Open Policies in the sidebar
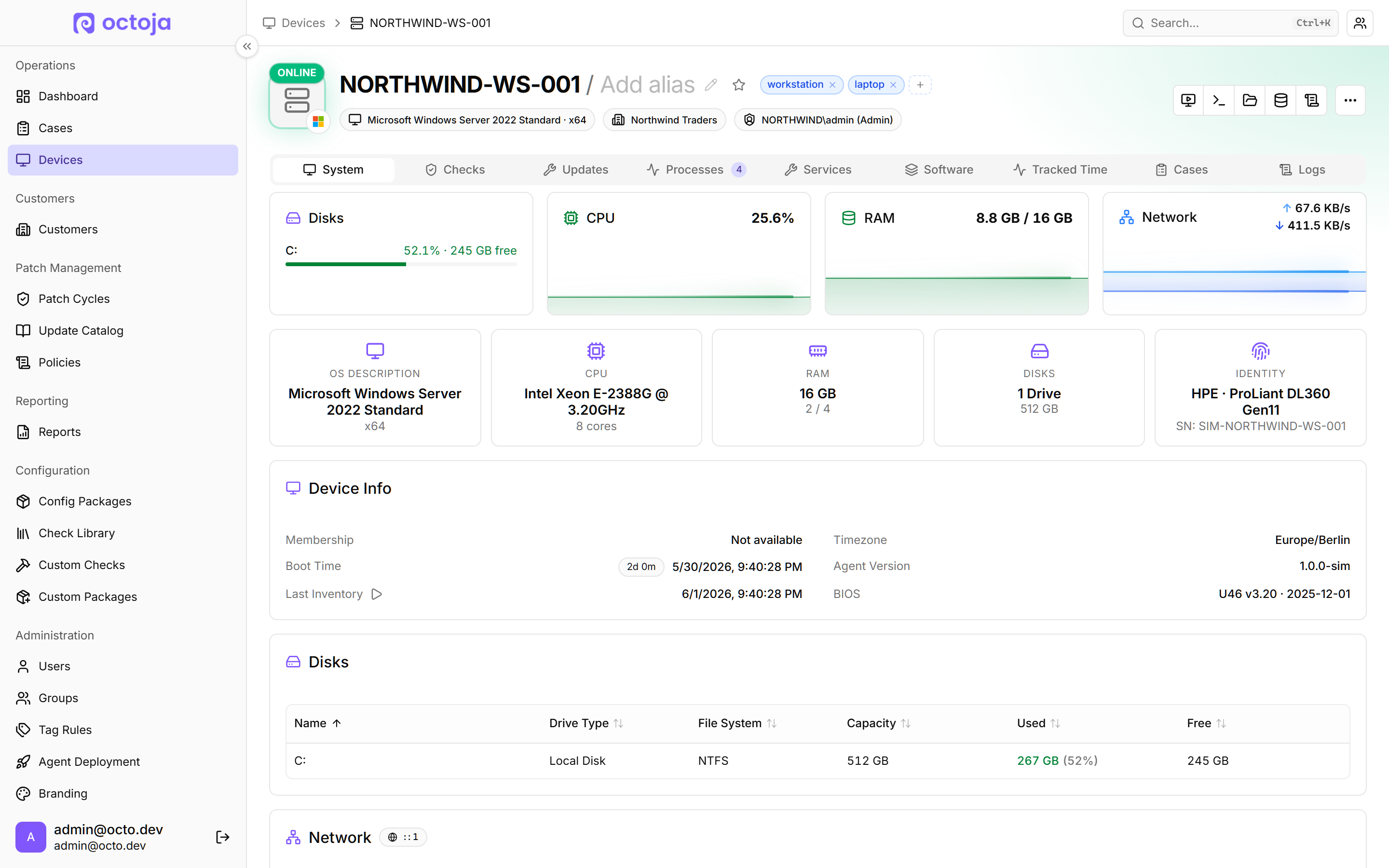The width and height of the screenshot is (1389, 868). [x=123, y=363]
